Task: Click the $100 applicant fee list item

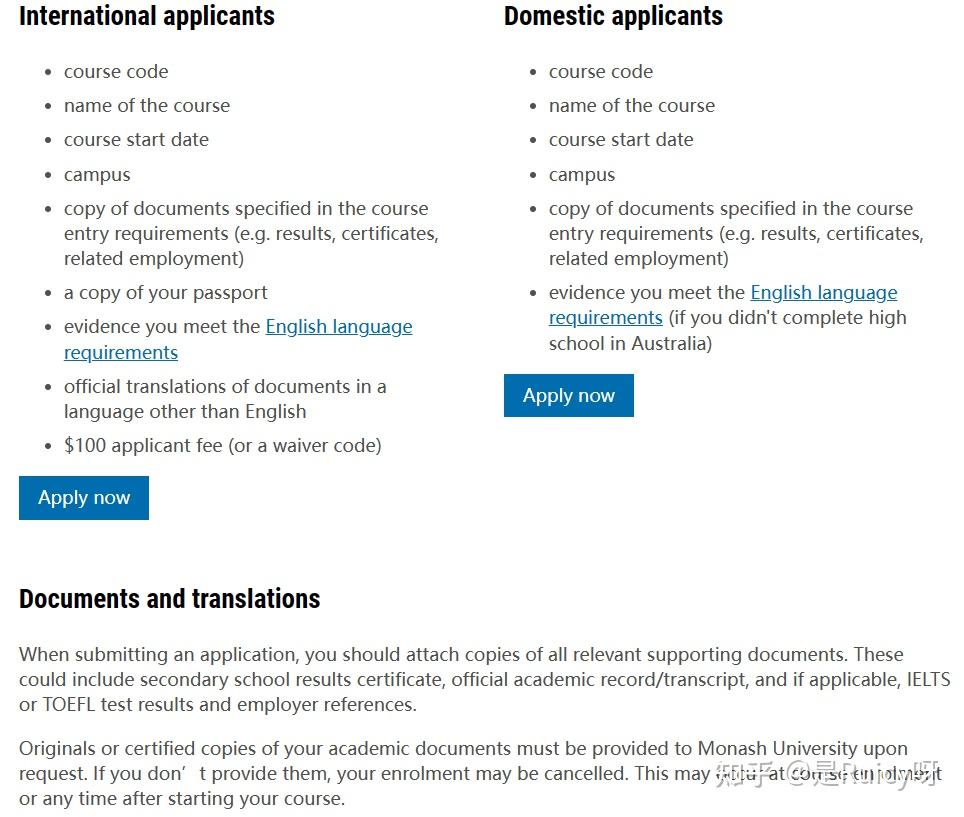Action: [x=223, y=445]
